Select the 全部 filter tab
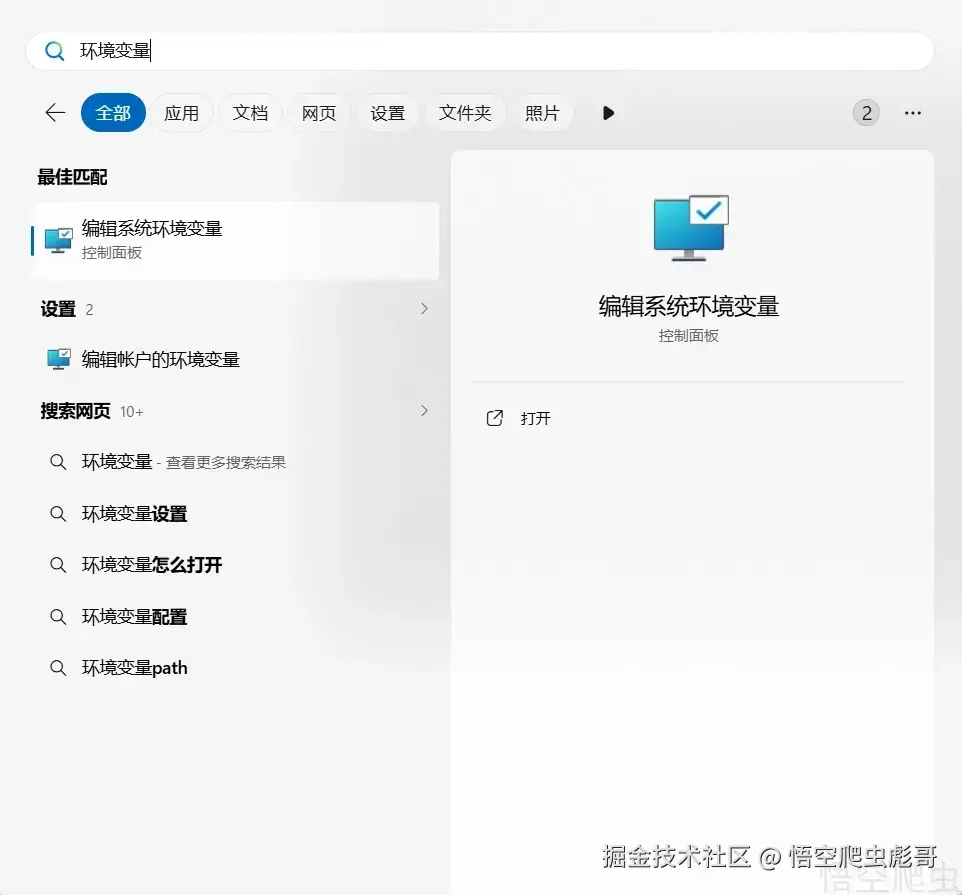This screenshot has height=895, width=962. click(x=113, y=113)
